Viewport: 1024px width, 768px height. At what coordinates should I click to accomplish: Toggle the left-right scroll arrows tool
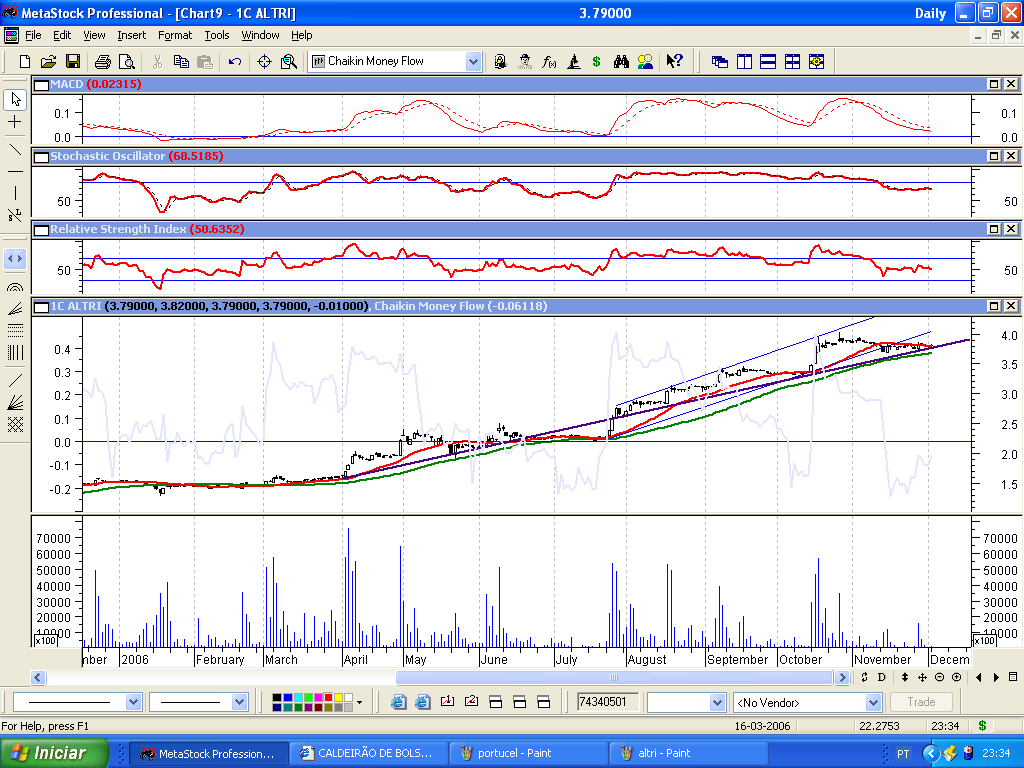point(15,259)
